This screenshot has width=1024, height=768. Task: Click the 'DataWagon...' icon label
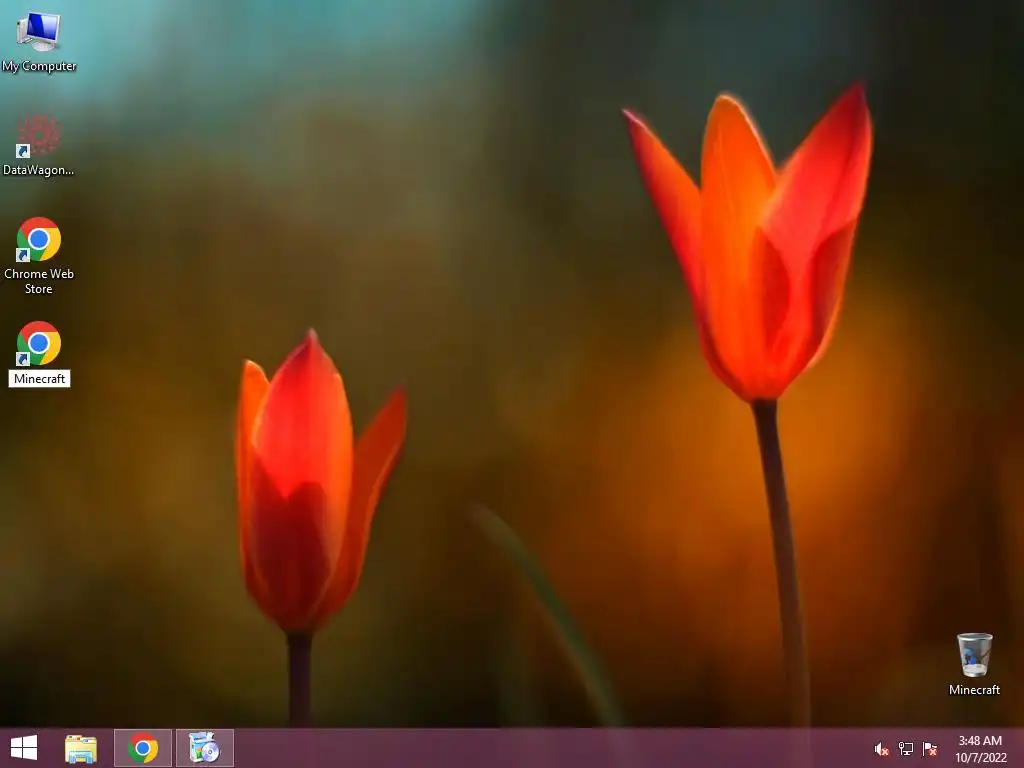pyautogui.click(x=39, y=170)
